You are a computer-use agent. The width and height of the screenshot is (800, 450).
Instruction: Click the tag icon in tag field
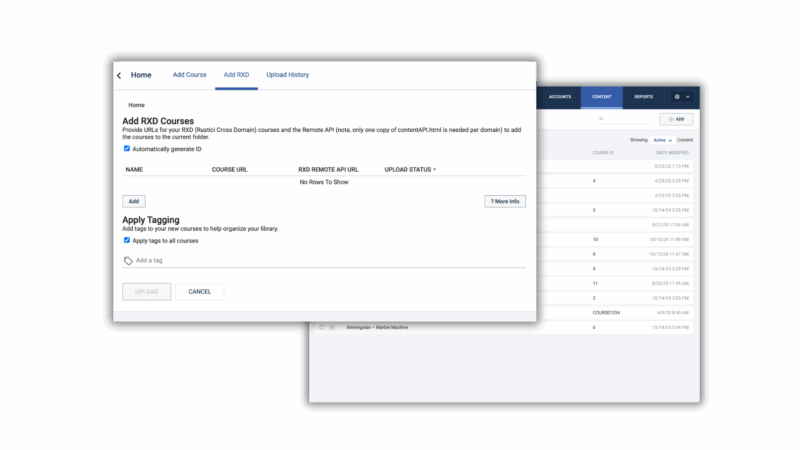128,260
